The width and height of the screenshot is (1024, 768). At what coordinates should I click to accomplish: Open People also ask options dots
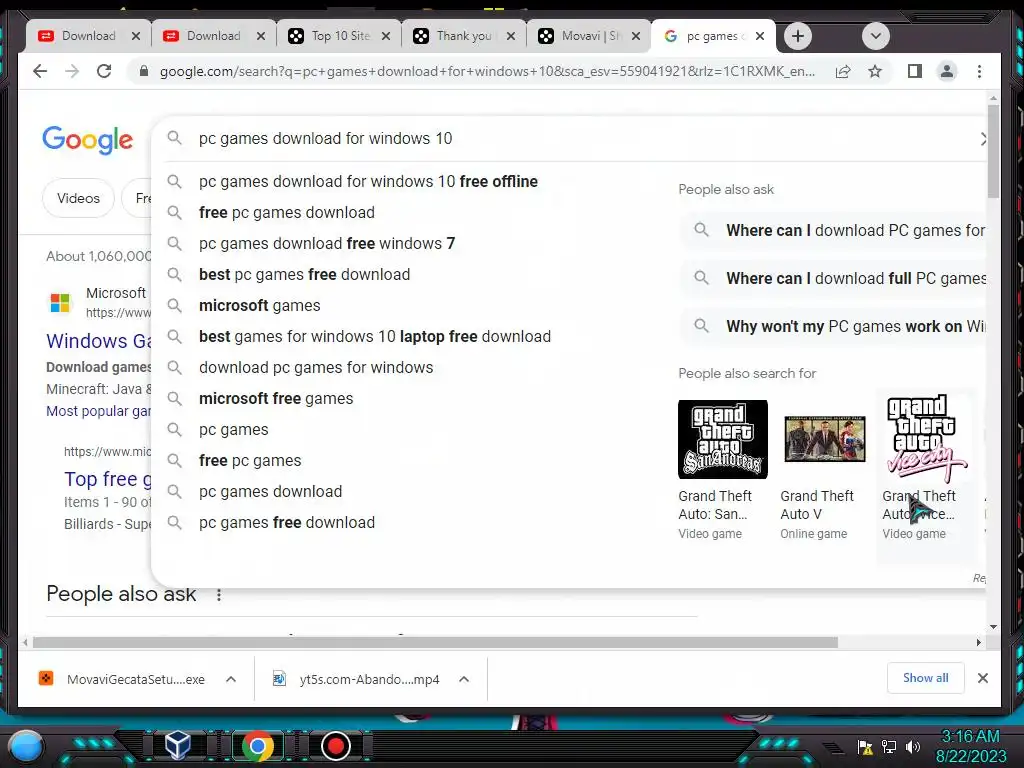click(x=219, y=595)
